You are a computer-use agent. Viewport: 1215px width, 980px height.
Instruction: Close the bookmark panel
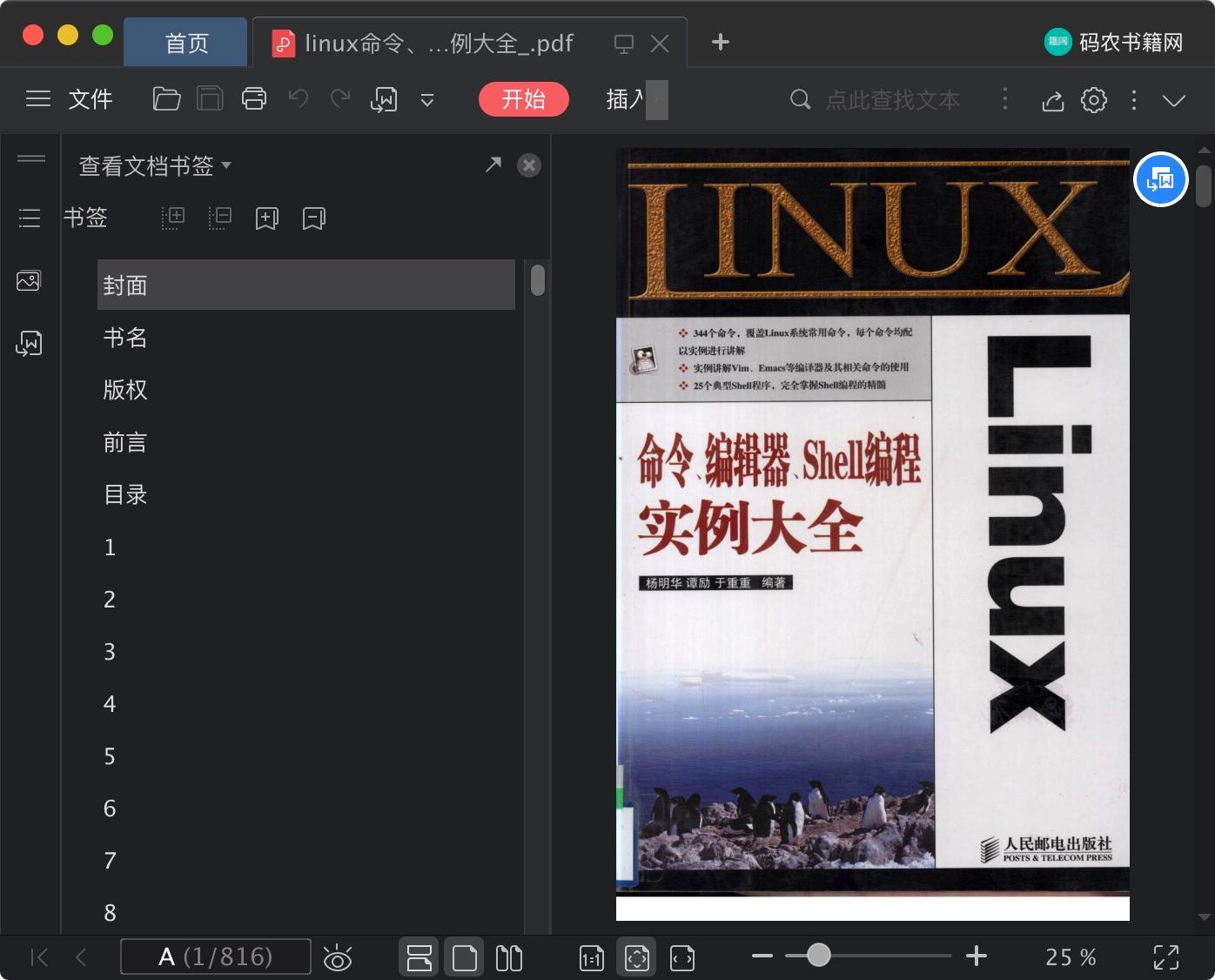coord(528,165)
